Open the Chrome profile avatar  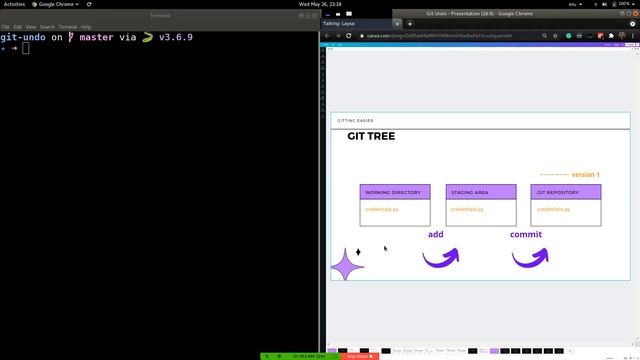622,36
